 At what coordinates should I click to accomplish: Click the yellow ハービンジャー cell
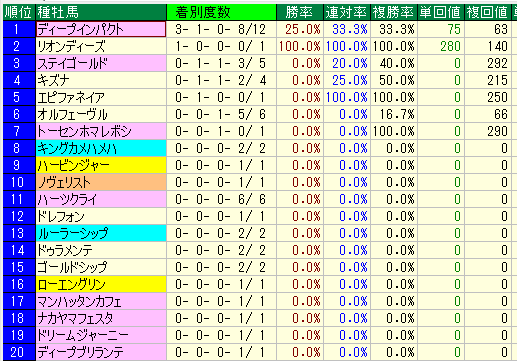pos(101,165)
